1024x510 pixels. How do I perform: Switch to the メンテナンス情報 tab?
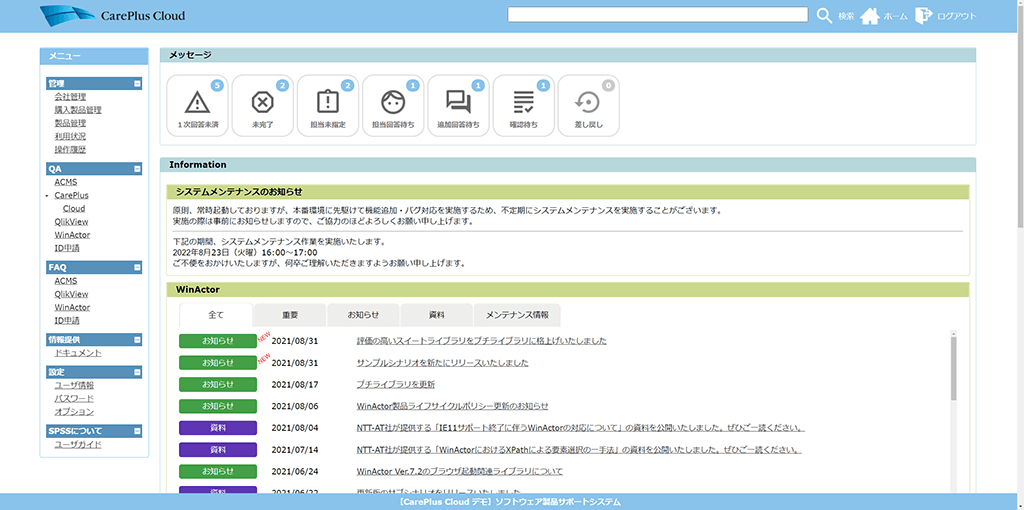click(x=517, y=315)
